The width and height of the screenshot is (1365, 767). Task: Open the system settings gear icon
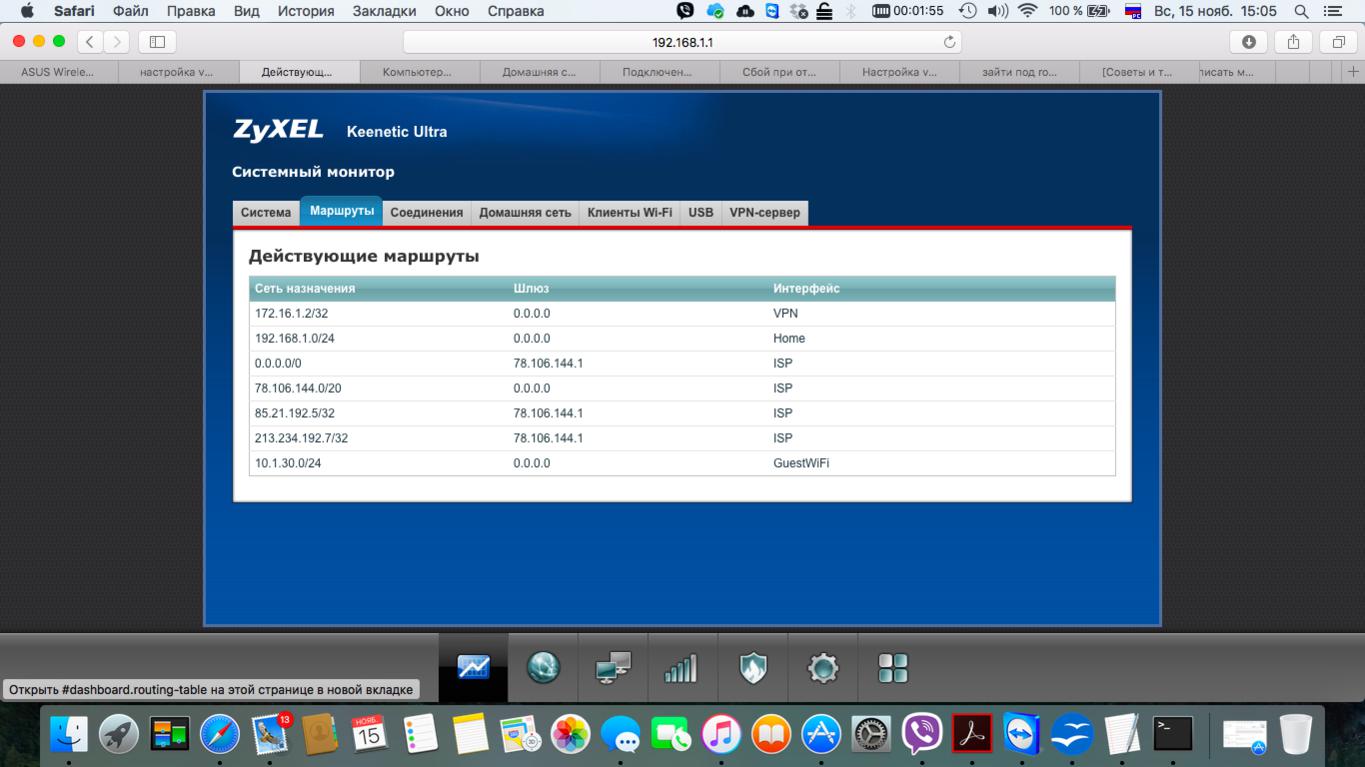(822, 667)
